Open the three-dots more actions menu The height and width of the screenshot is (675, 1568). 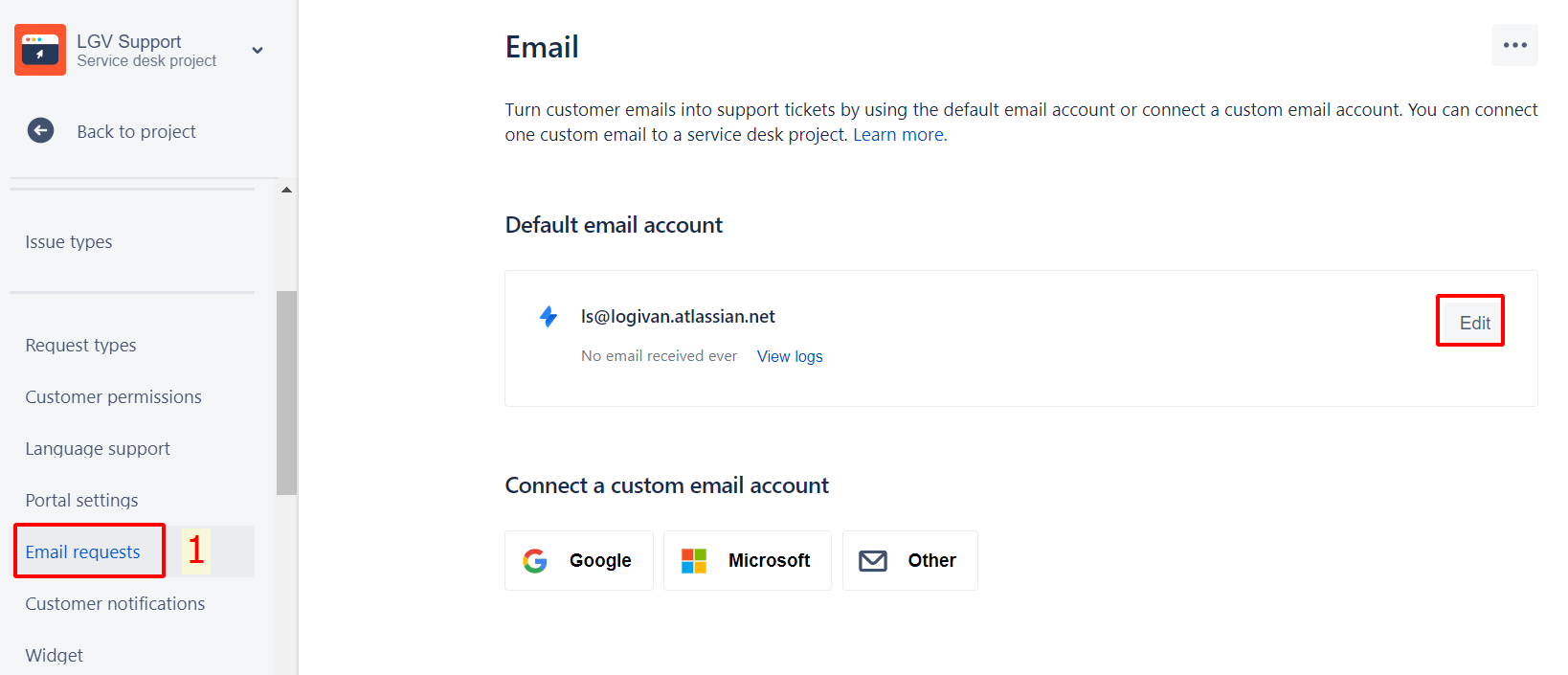(1514, 45)
